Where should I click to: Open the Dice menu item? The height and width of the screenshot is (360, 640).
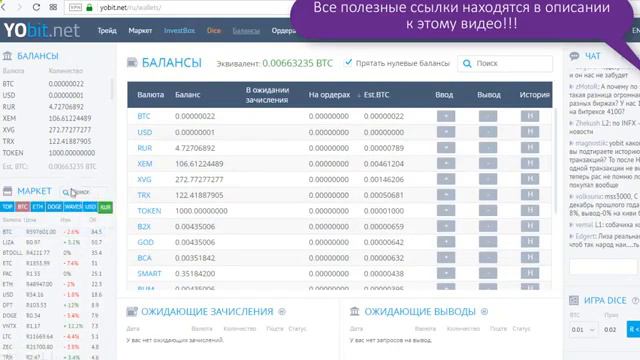coord(213,31)
